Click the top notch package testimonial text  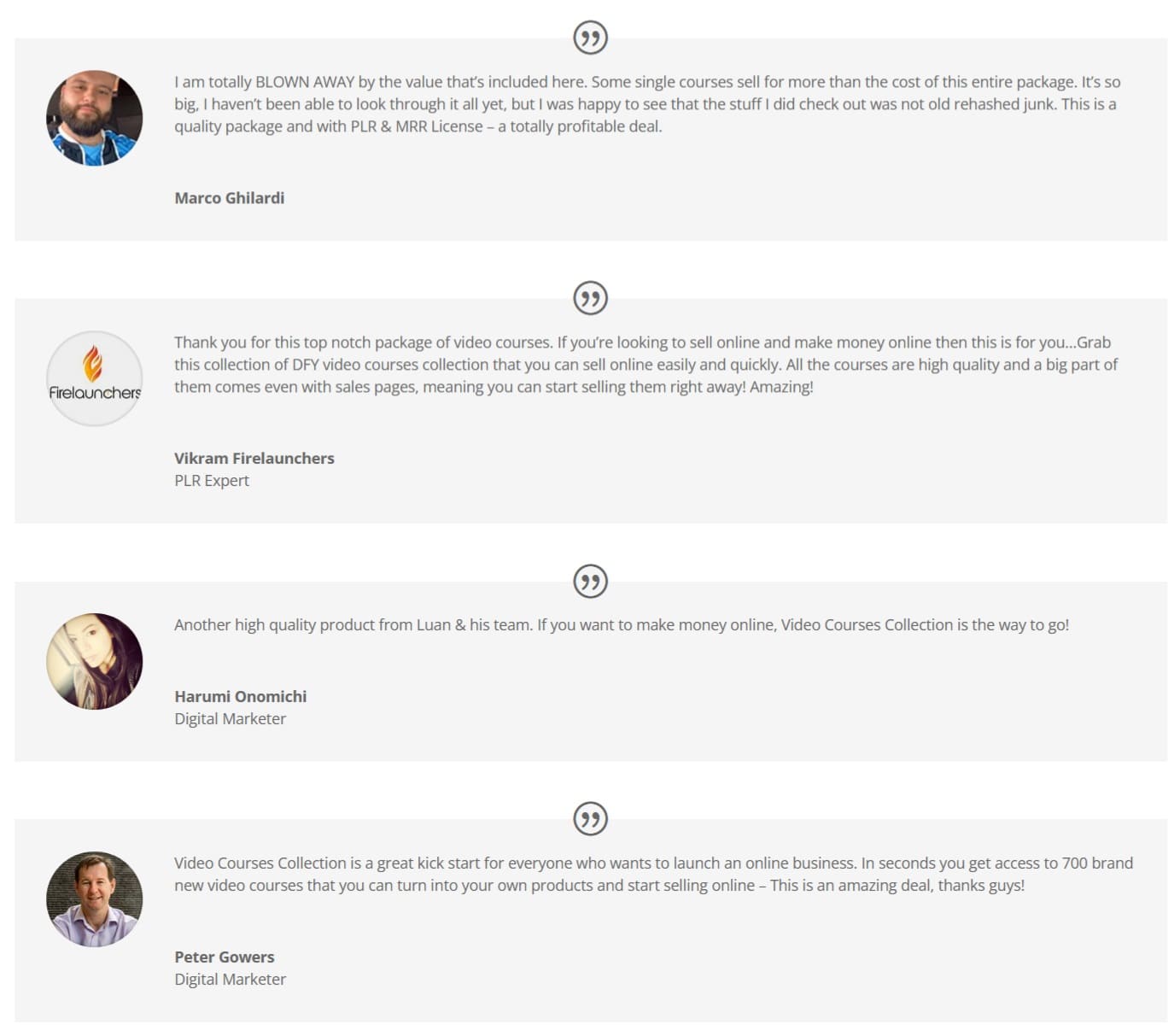pyautogui.click(x=645, y=365)
